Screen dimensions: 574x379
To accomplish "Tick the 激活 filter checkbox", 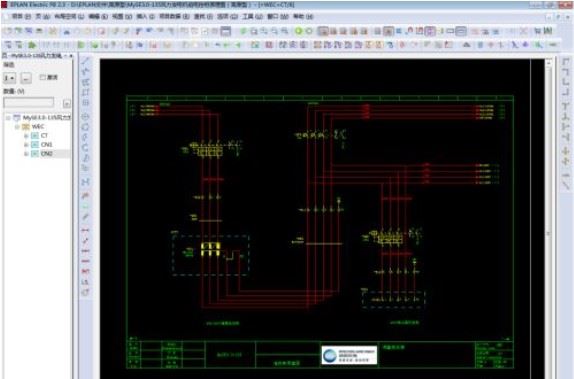I will 43,77.
